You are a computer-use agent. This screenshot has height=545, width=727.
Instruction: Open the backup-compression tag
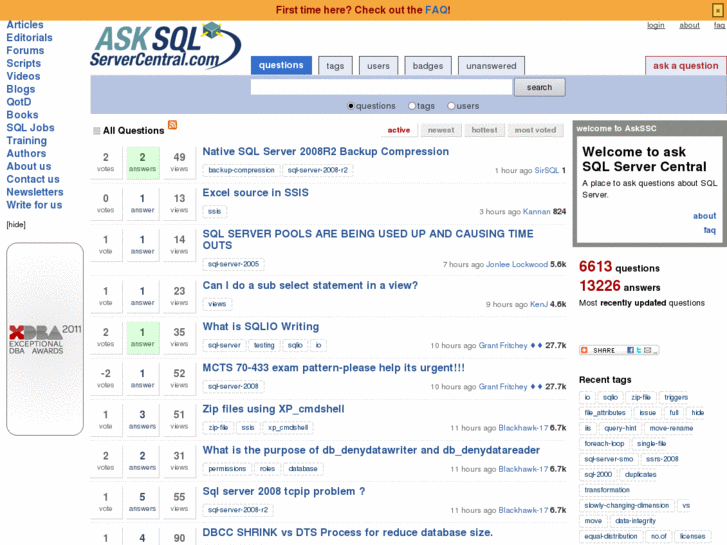pos(241,170)
